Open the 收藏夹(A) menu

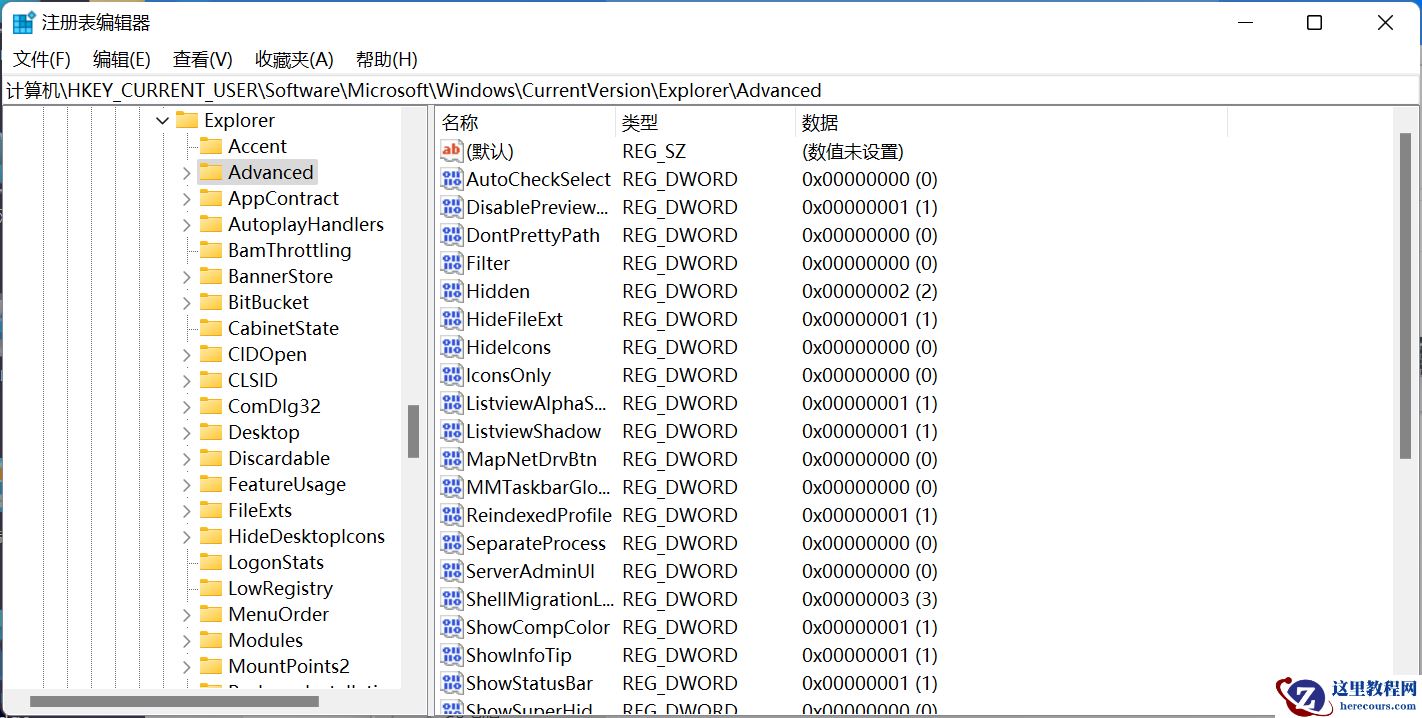292,59
